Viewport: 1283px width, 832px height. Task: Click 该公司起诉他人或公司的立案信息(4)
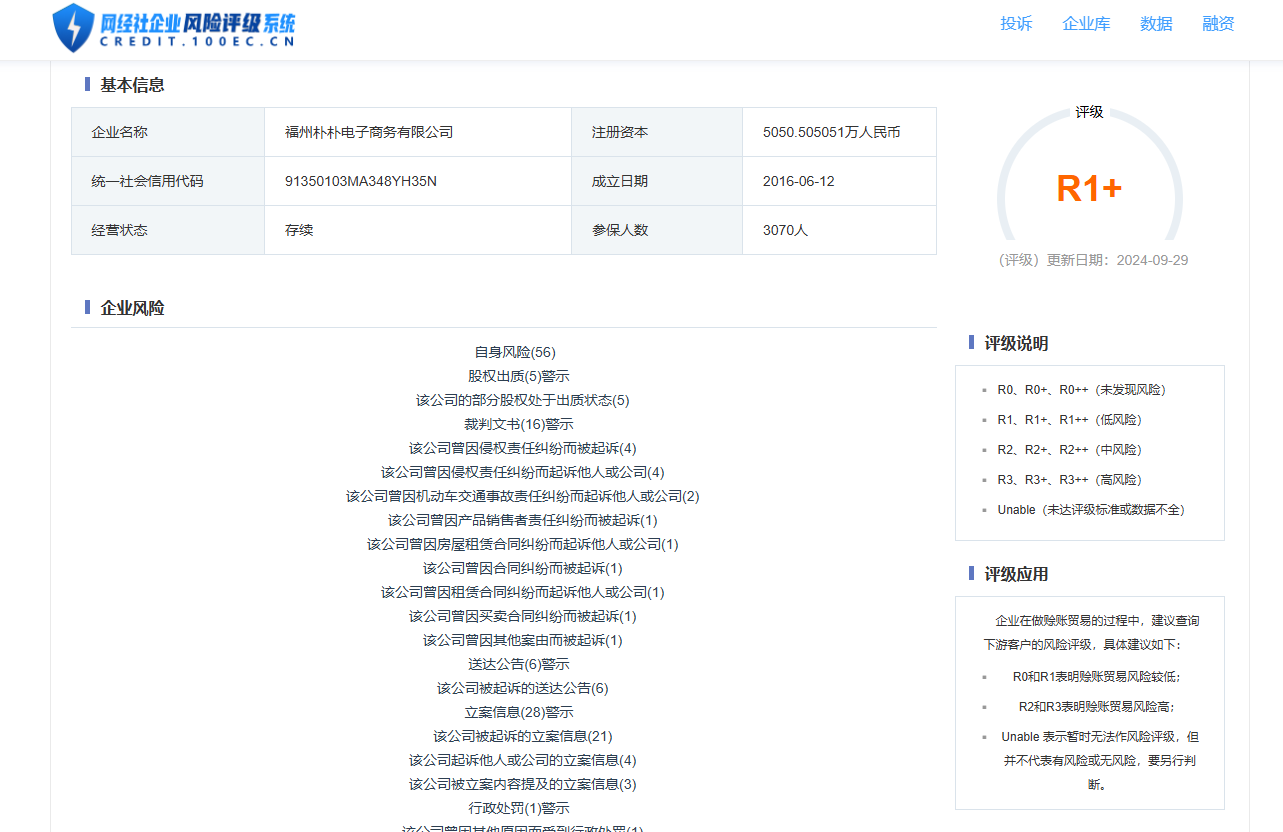(x=523, y=760)
